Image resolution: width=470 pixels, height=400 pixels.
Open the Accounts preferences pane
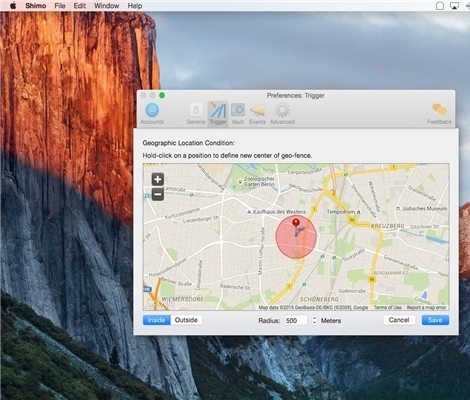[x=152, y=114]
